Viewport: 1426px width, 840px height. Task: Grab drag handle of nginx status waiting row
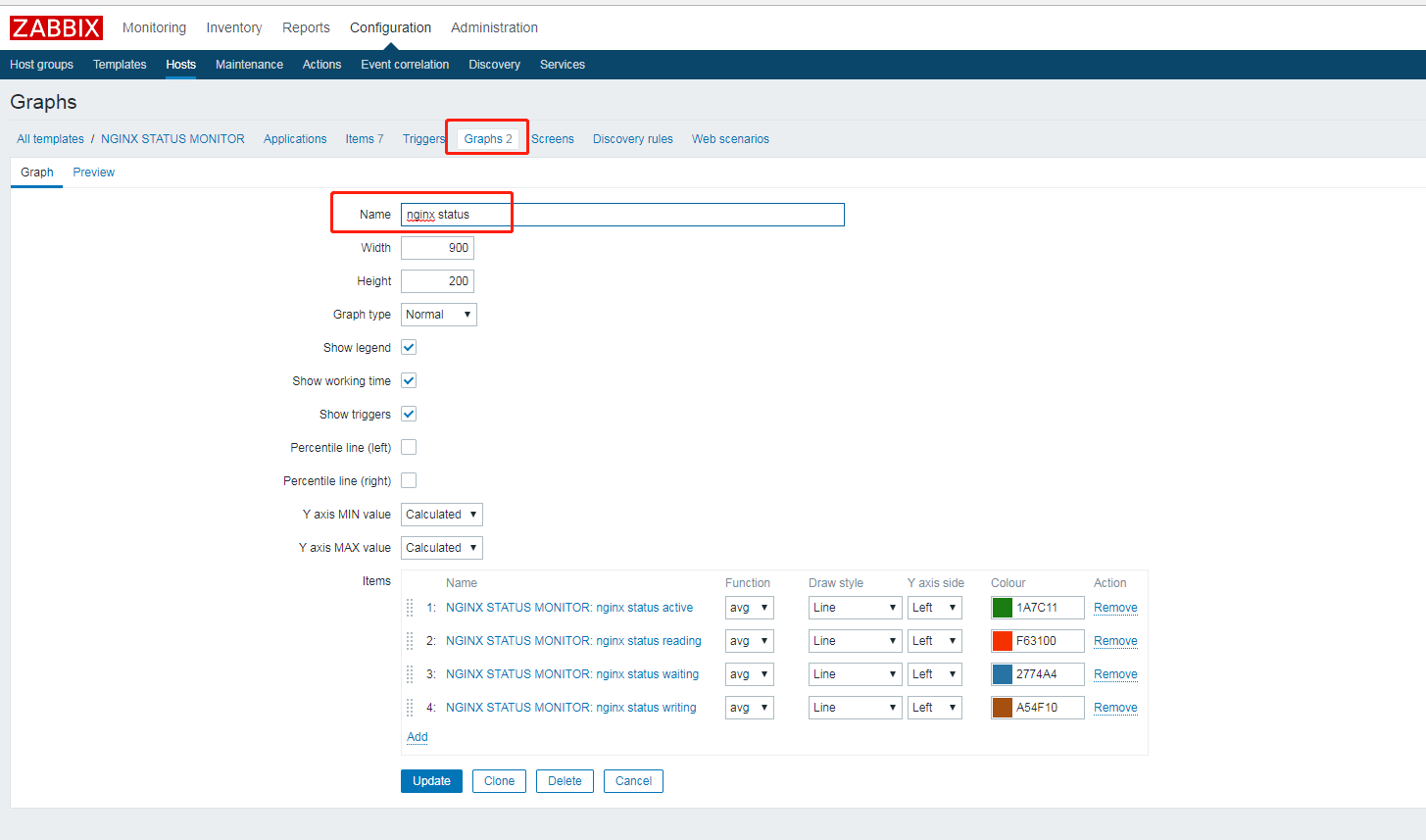point(410,674)
